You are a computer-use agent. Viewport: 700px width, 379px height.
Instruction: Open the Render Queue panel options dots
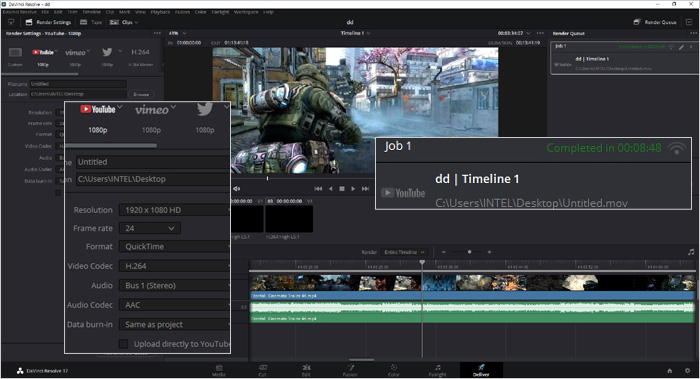coord(693,33)
